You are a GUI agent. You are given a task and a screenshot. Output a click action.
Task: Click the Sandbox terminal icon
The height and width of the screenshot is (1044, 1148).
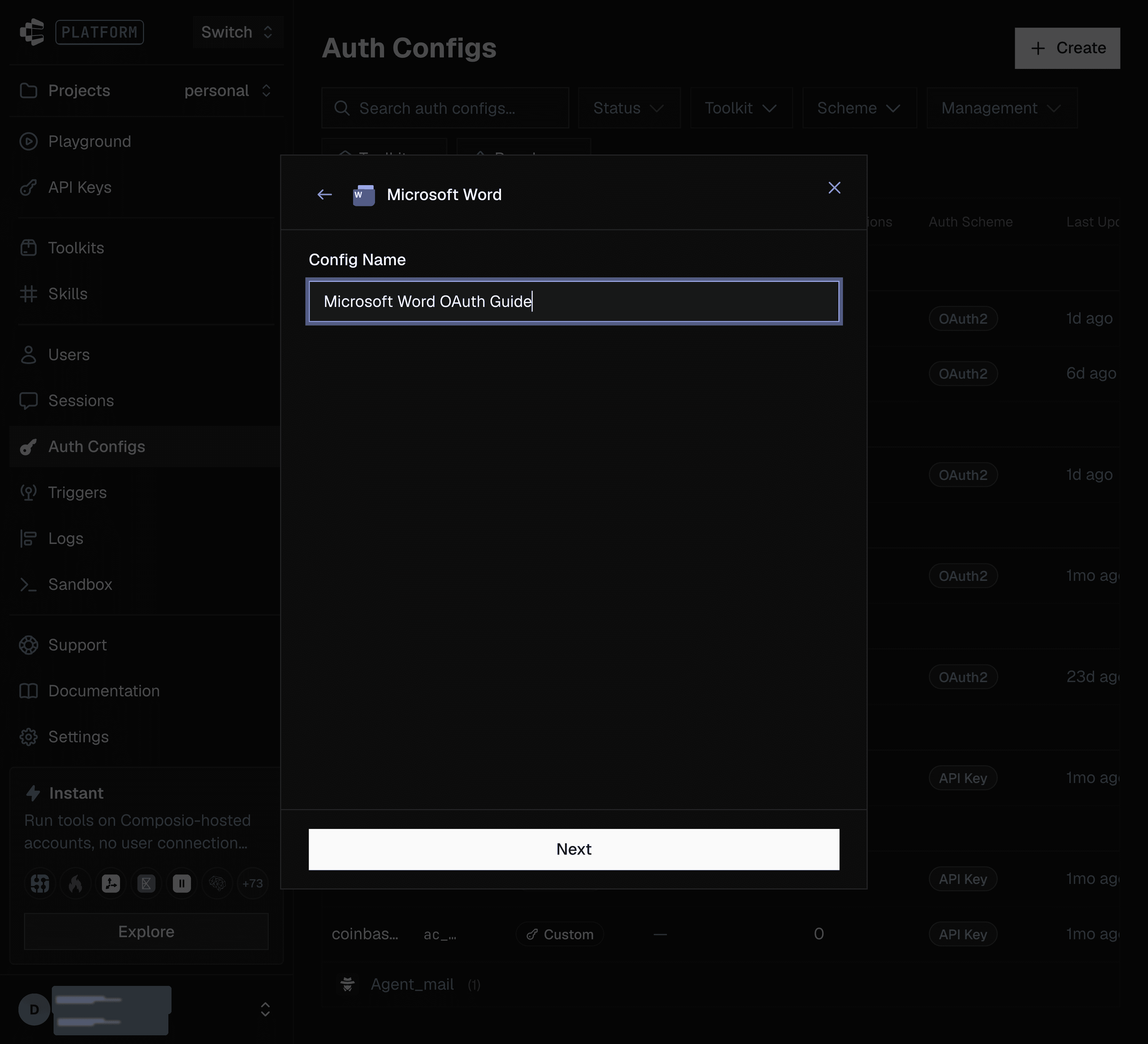coord(29,584)
